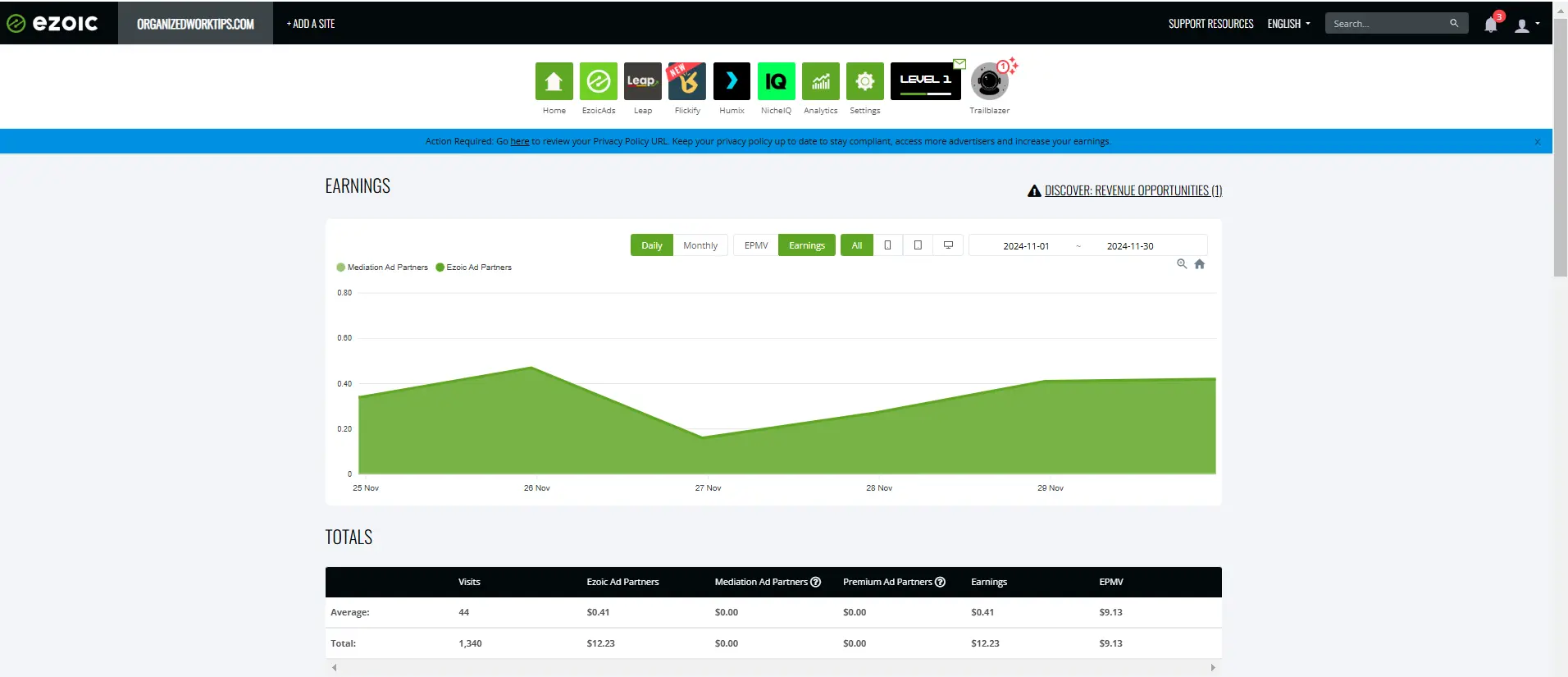Filter by tablet device icon
This screenshot has width=1568, height=677.
point(918,245)
